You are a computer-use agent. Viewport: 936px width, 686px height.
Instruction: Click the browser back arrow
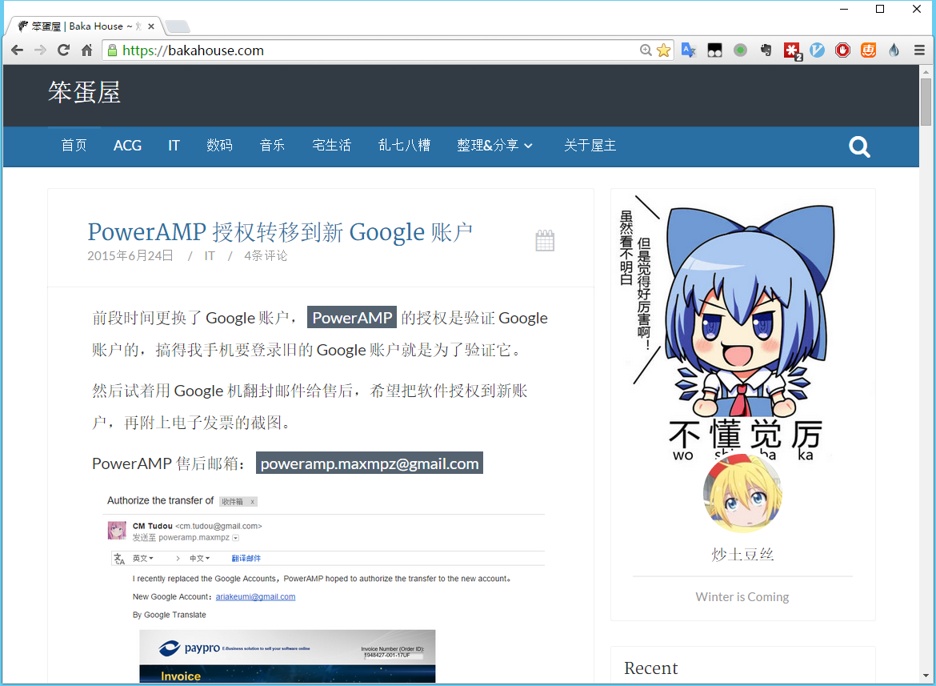click(x=17, y=50)
